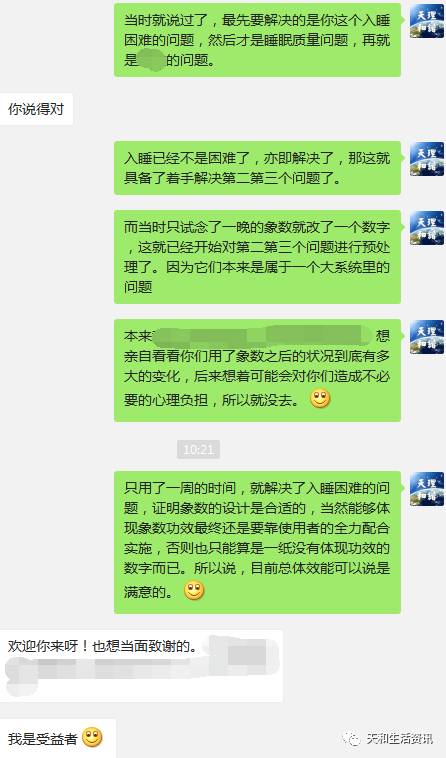Viewport: 446px width, 758px height.
Task: Click the 10:21 timestamp label
Action: pos(199,450)
